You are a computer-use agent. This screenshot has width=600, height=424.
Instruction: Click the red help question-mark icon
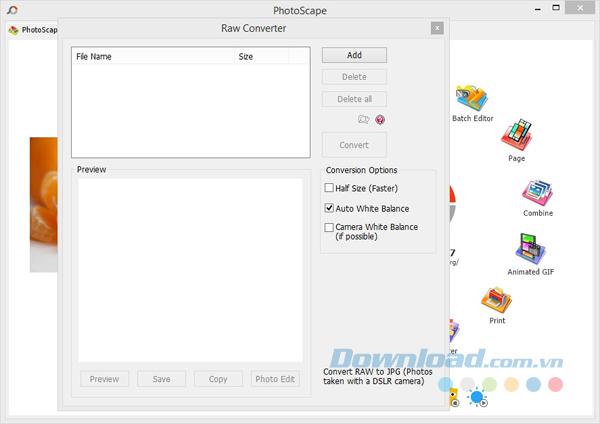point(380,120)
